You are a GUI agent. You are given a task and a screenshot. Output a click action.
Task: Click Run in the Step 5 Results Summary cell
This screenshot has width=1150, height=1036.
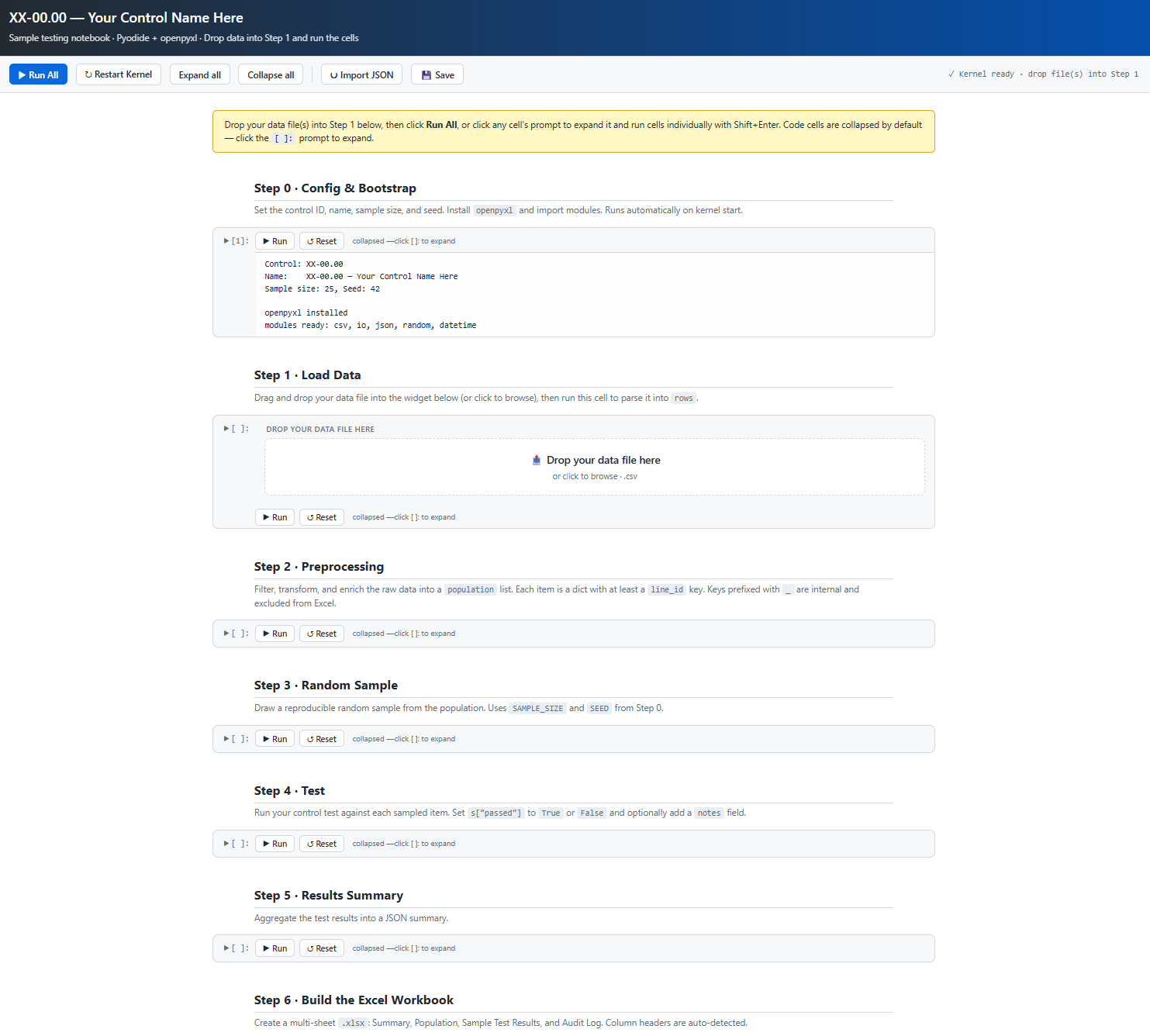275,948
